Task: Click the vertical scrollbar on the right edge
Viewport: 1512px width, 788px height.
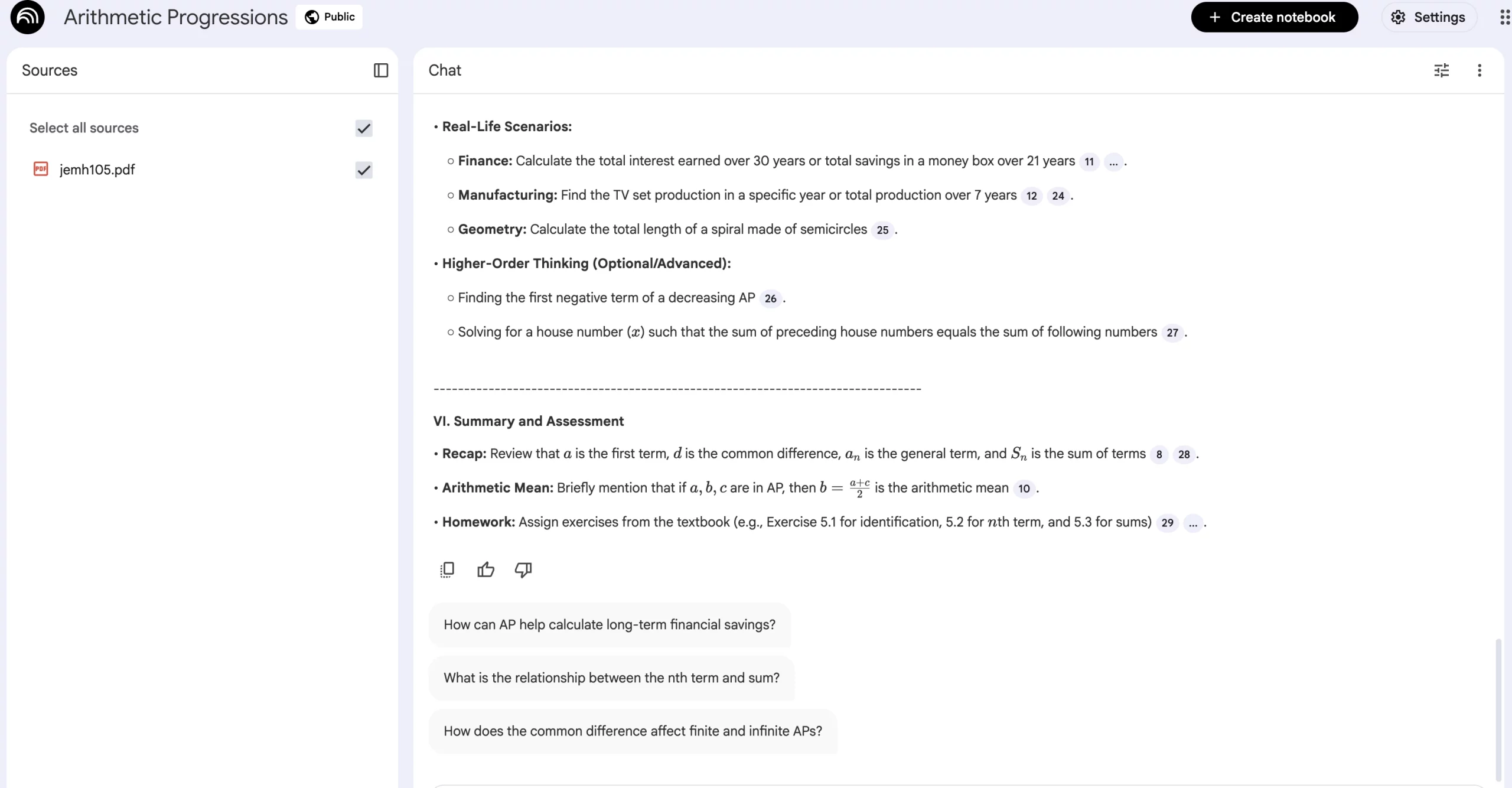Action: 1498,709
